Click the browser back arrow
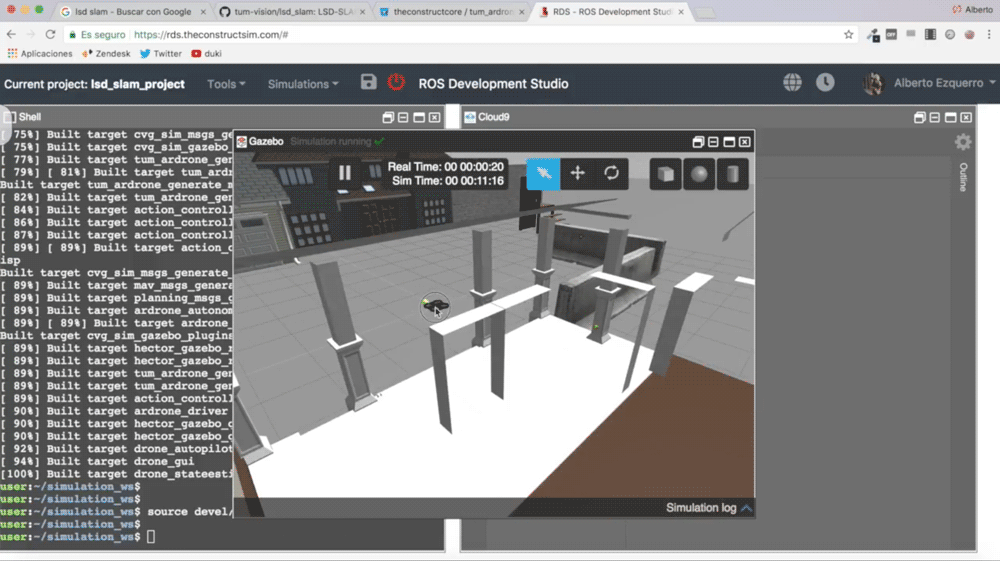This screenshot has height=561, width=1000. point(11,34)
